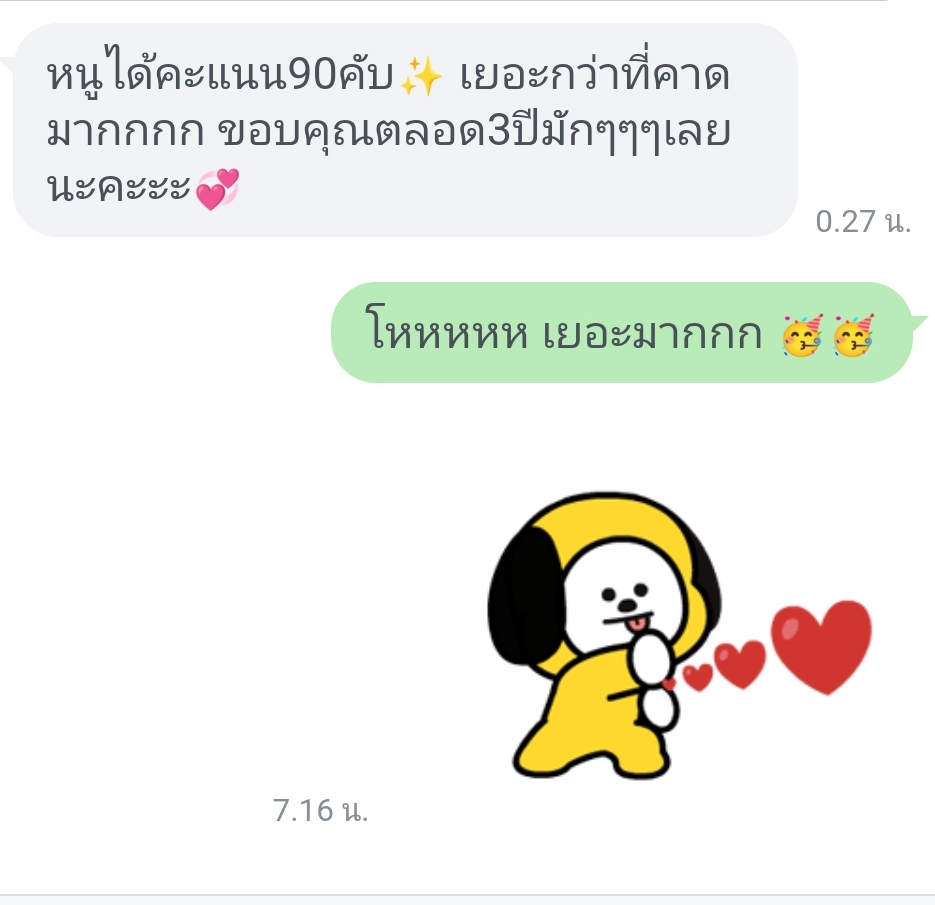Screen dimensions: 935x905
Task: Tap the smallest red heart beside the paw
Action: pos(670,684)
